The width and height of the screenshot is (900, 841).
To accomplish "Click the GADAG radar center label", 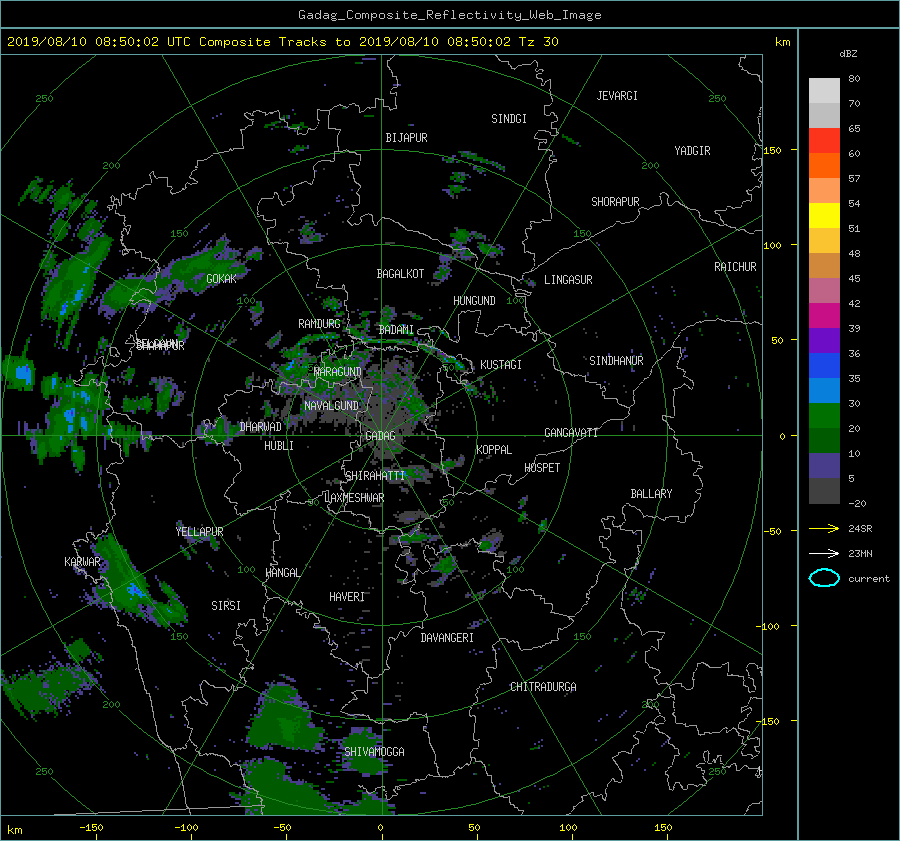I will pos(381,436).
